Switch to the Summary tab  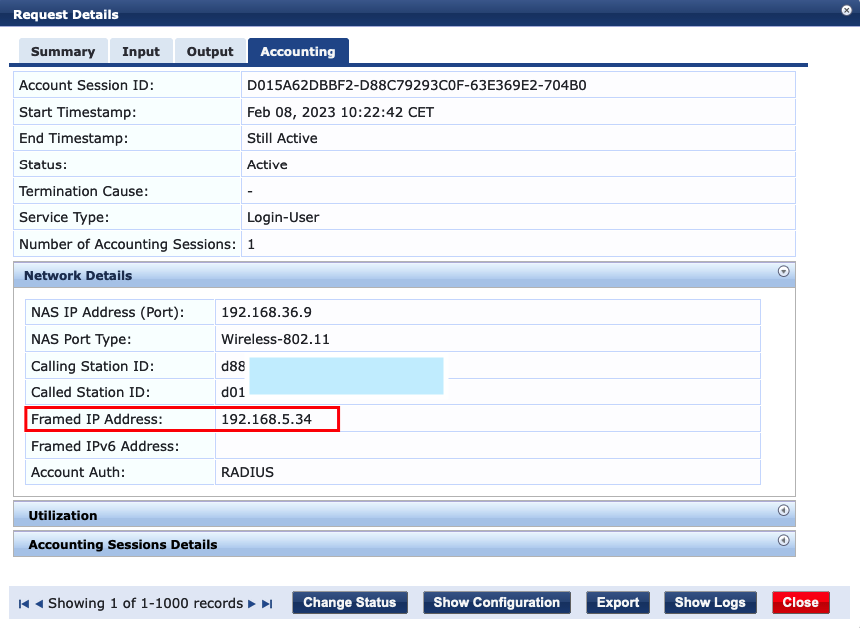(63, 50)
